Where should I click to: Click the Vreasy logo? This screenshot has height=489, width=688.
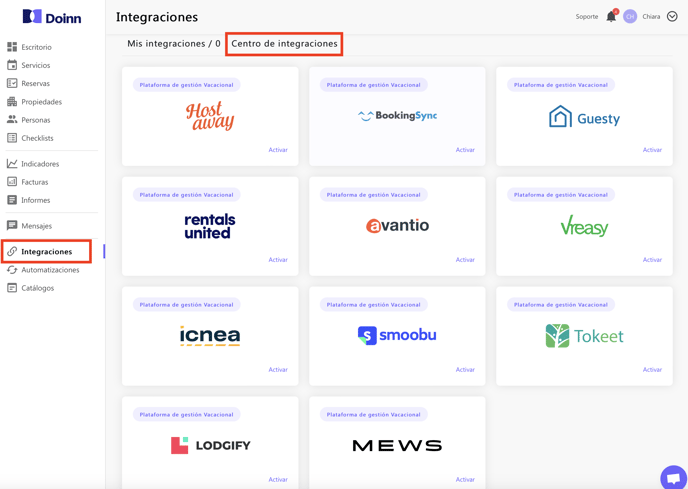tap(584, 226)
